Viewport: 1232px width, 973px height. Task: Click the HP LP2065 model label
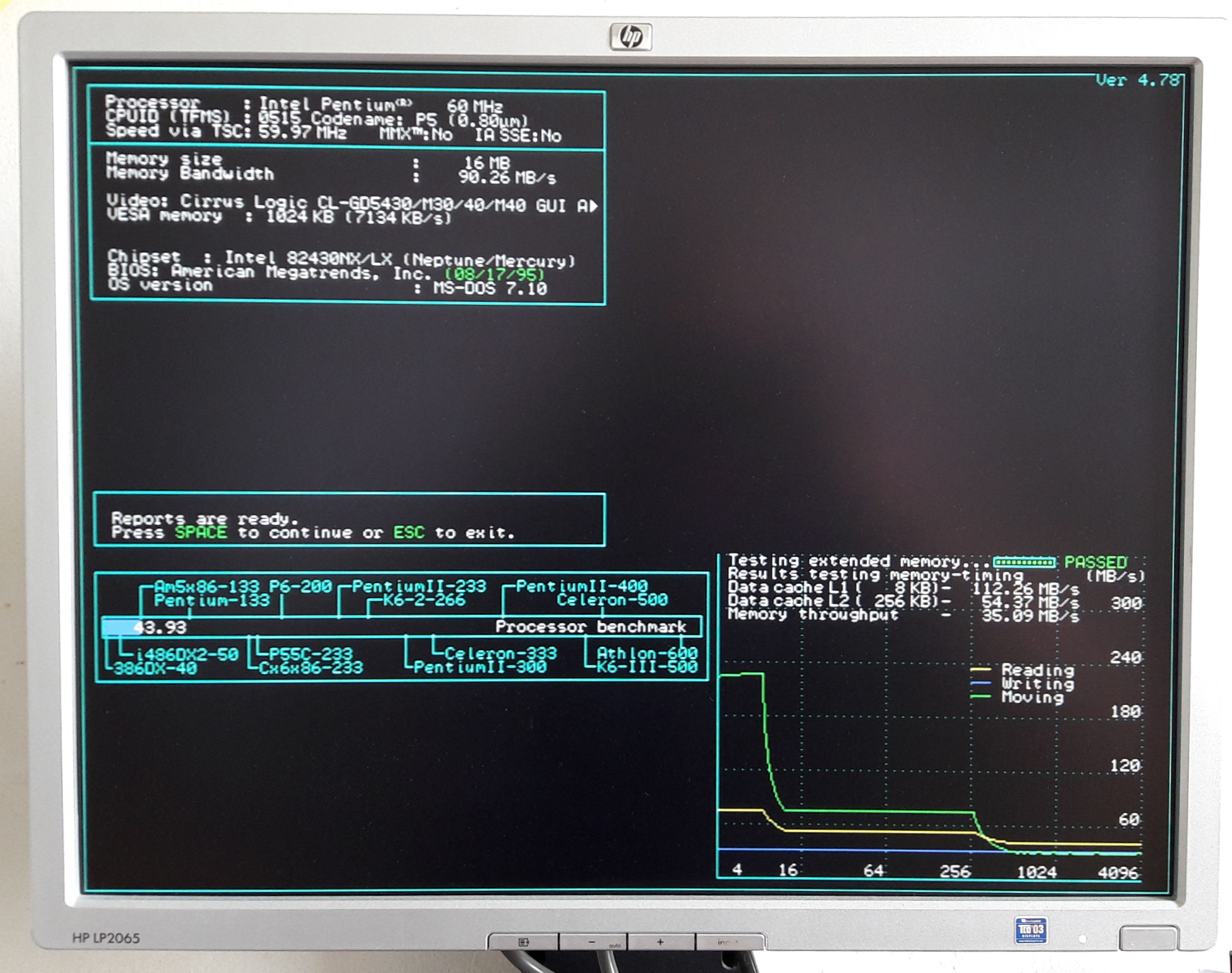pos(106,938)
